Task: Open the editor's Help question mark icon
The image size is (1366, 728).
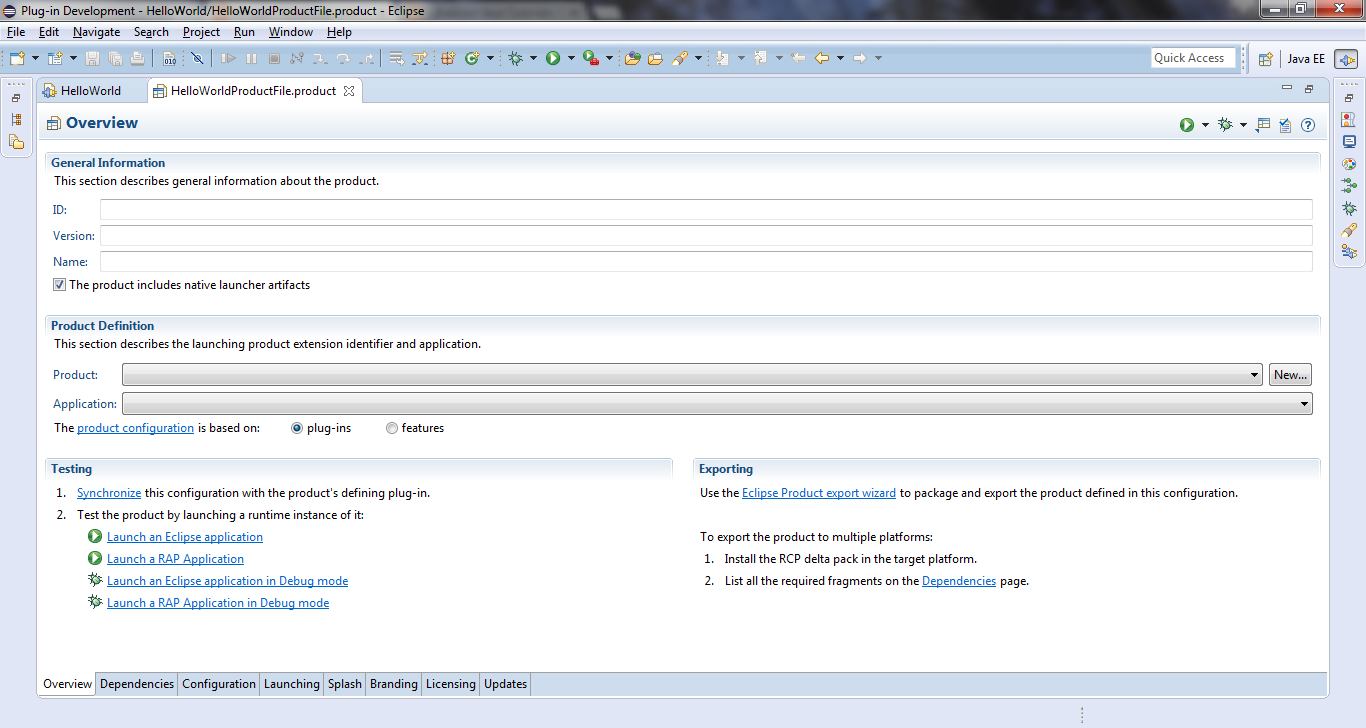Action: [x=1308, y=124]
